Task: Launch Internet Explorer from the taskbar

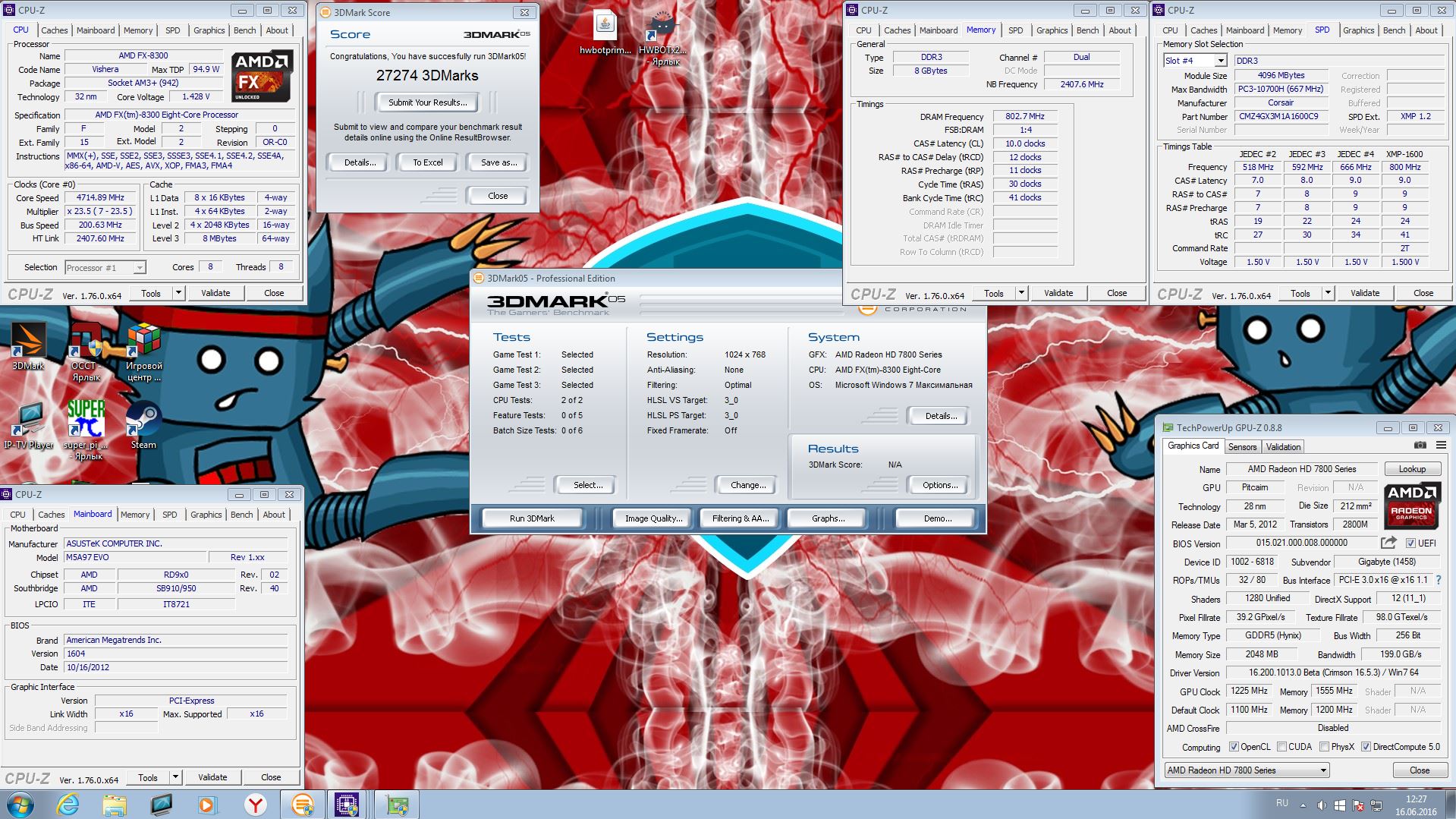Action: pyautogui.click(x=68, y=804)
